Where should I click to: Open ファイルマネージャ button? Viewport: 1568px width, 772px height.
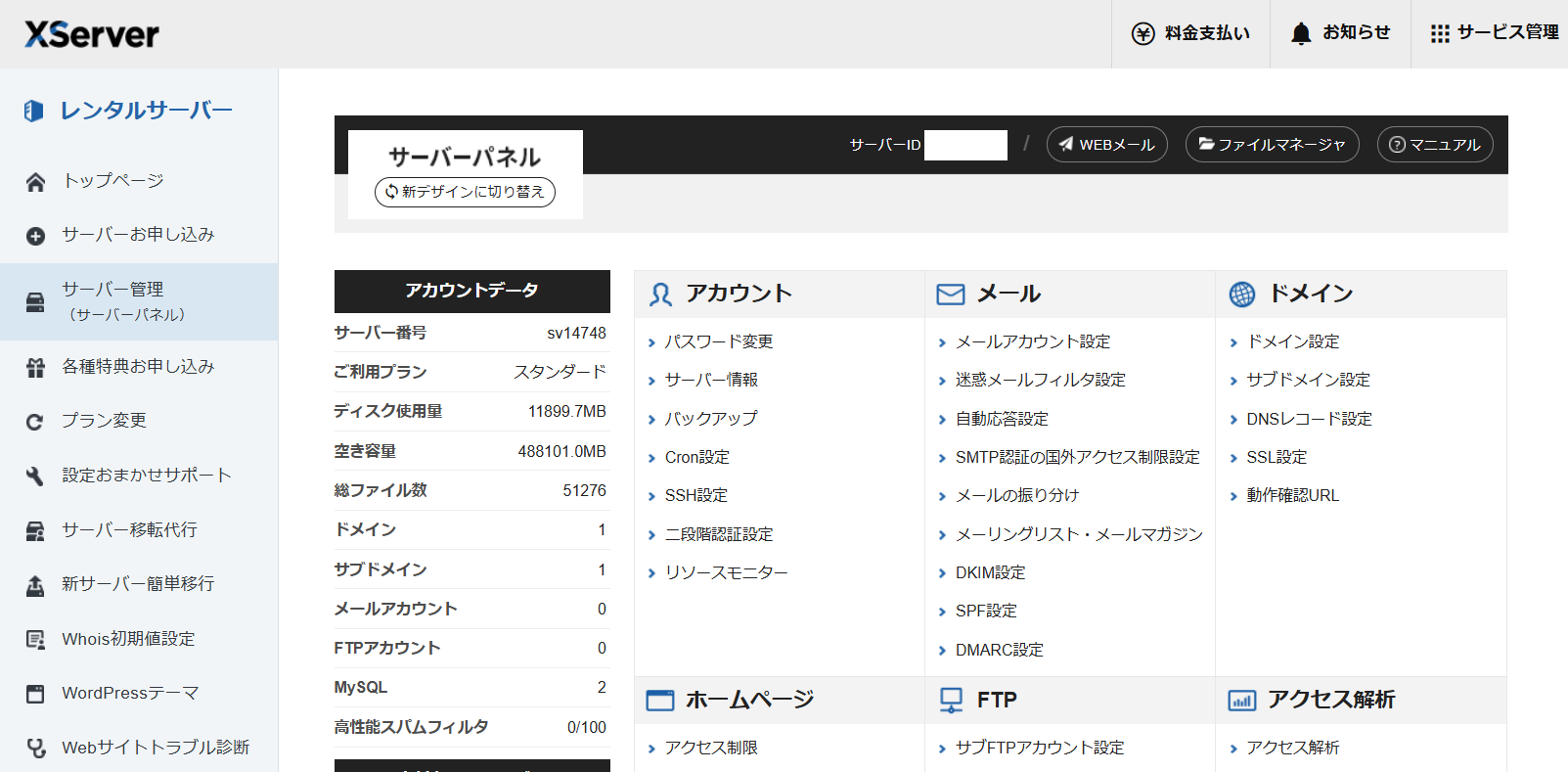tap(1273, 145)
